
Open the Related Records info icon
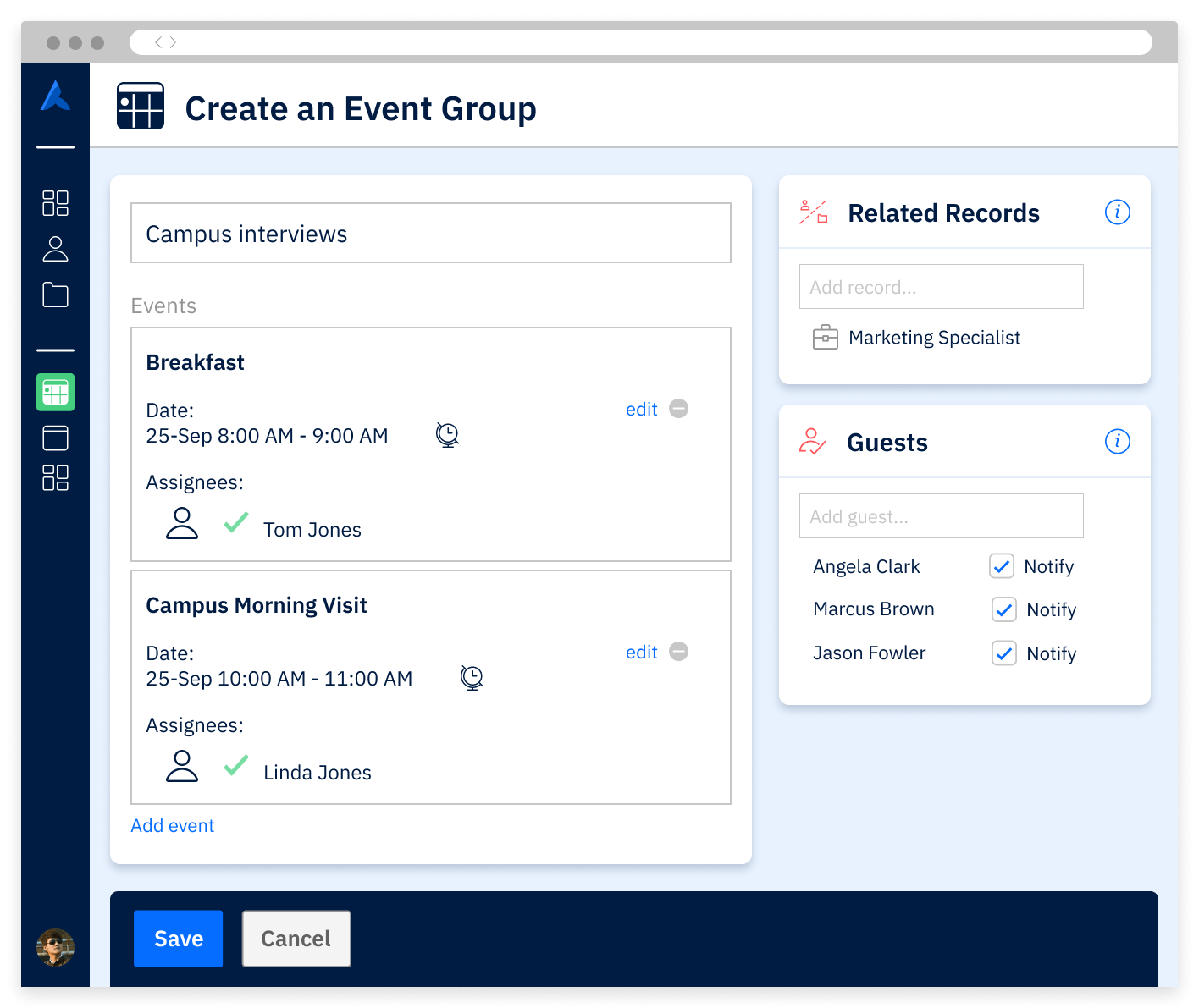tap(1118, 212)
